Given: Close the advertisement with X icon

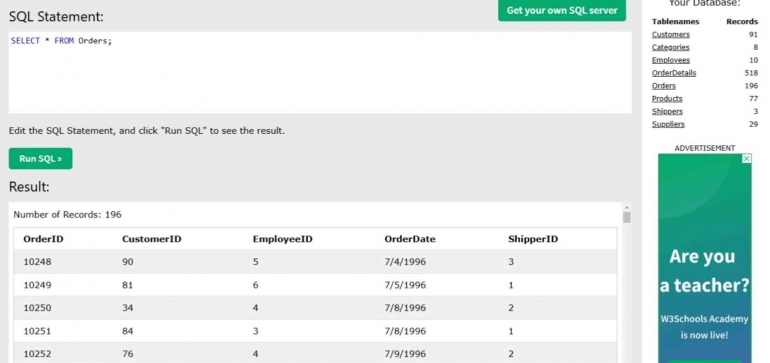Looking at the screenshot, I should pyautogui.click(x=746, y=158).
